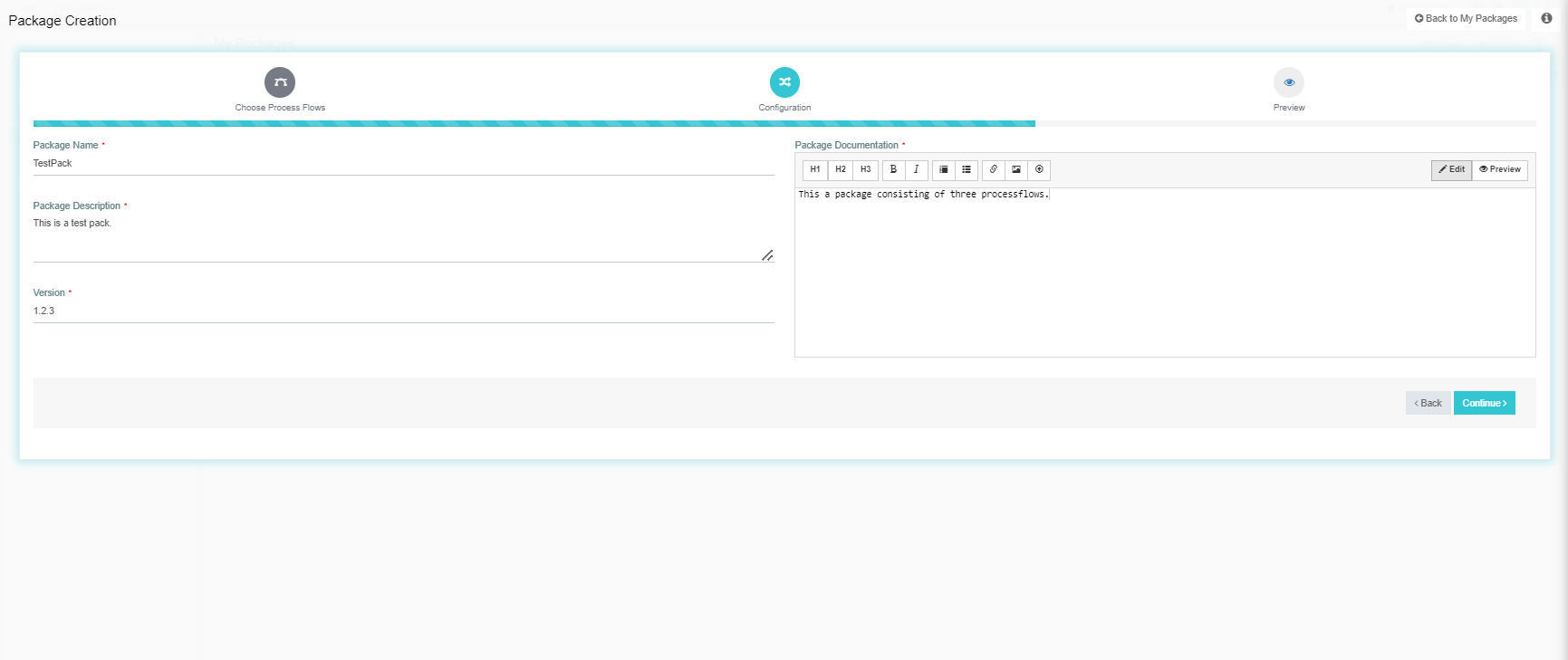Return via Back to My Packages

pyautogui.click(x=1466, y=18)
